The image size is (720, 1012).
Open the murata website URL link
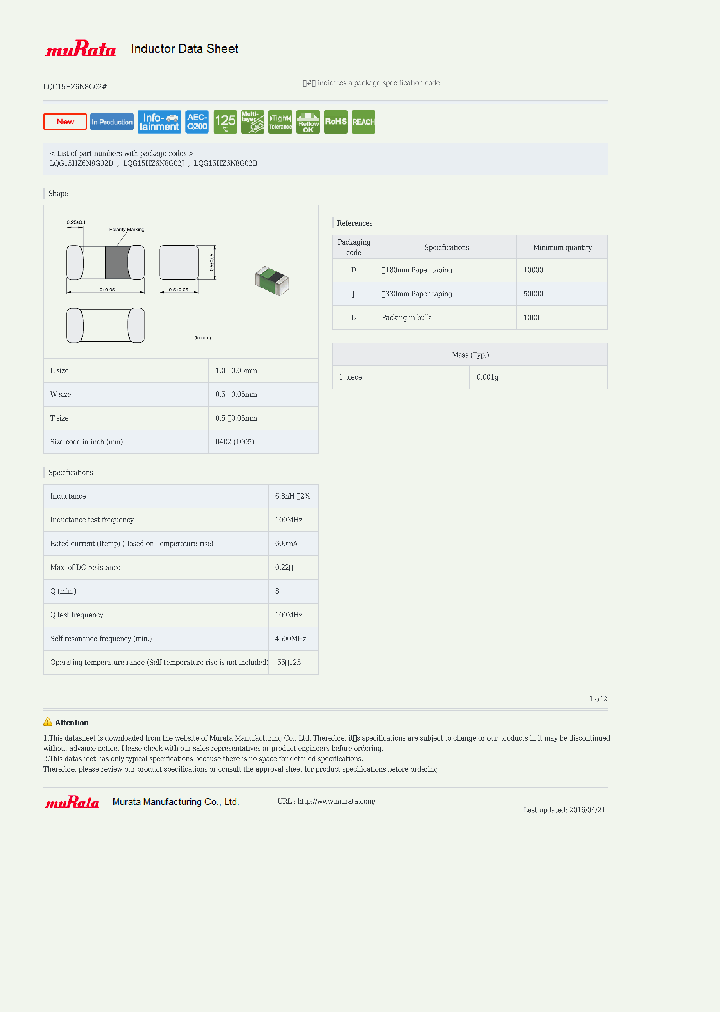click(x=336, y=801)
